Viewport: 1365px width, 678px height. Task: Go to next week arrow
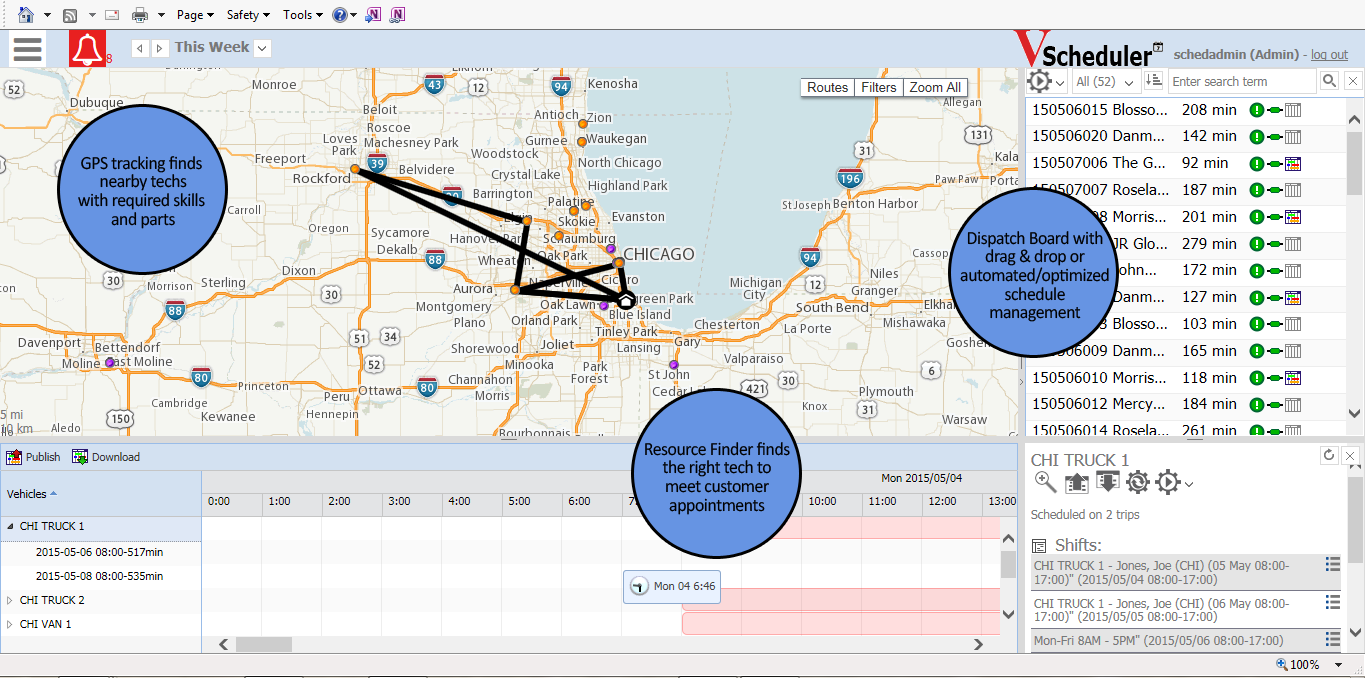159,48
